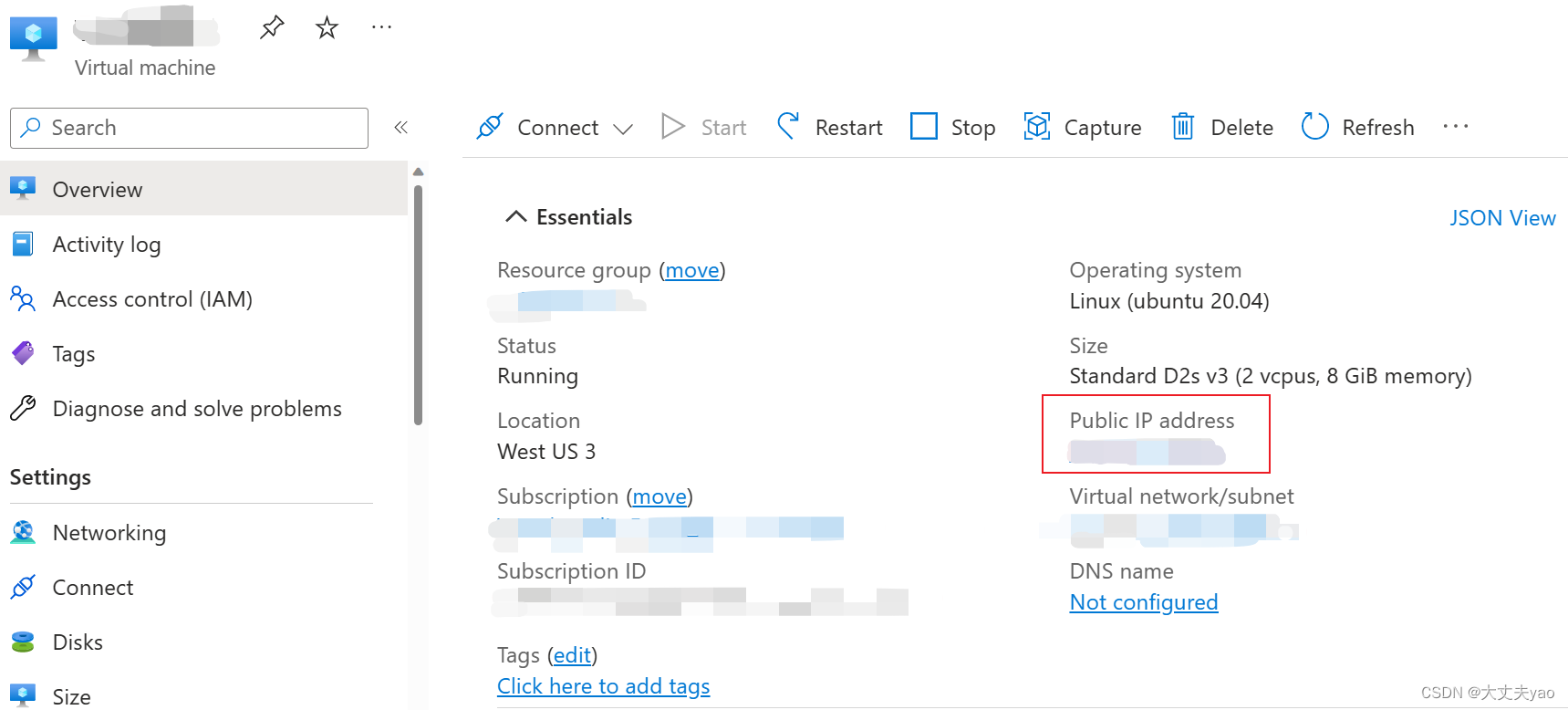Click the Diagnose wrench icon
Screen dimensions: 1568x710
point(23,408)
